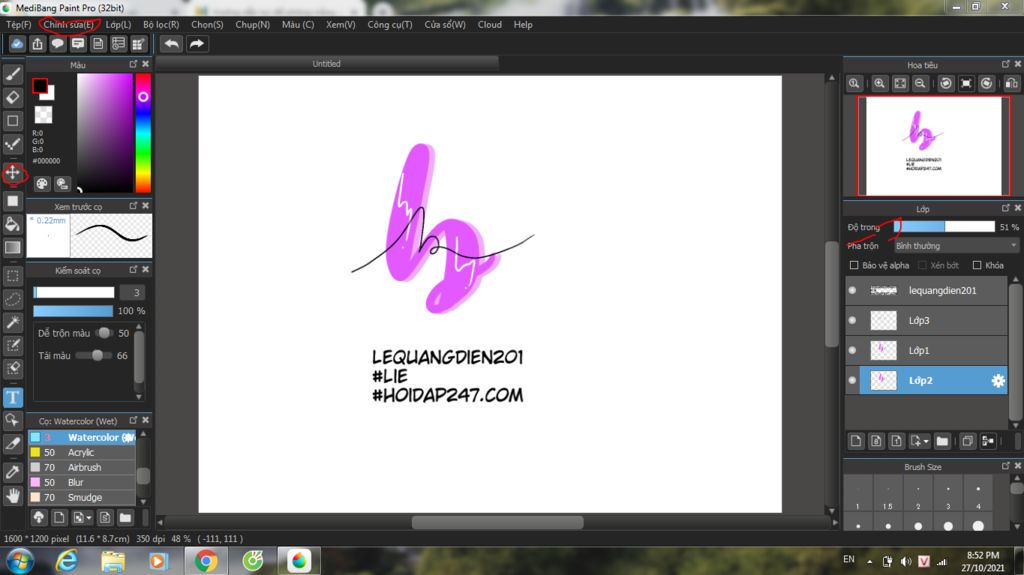Undock the Xem trước cọ panel

point(133,205)
